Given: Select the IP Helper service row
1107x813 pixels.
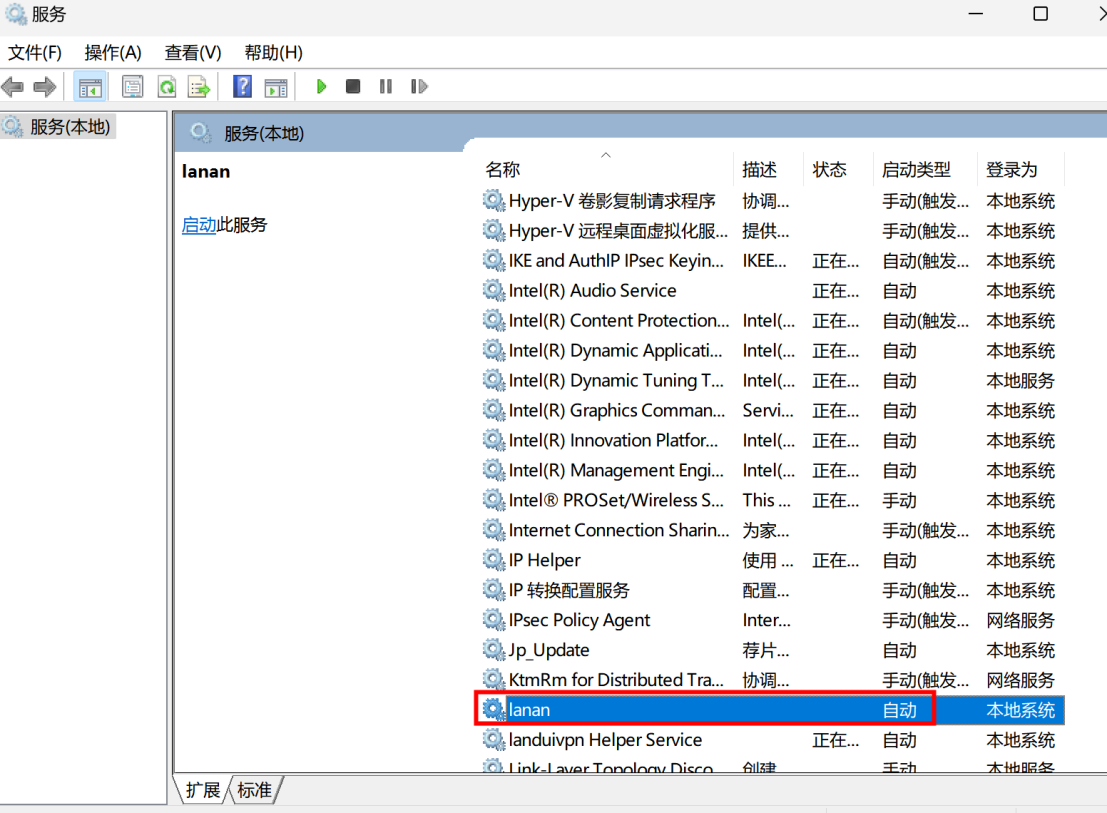Looking at the screenshot, I should [544, 560].
